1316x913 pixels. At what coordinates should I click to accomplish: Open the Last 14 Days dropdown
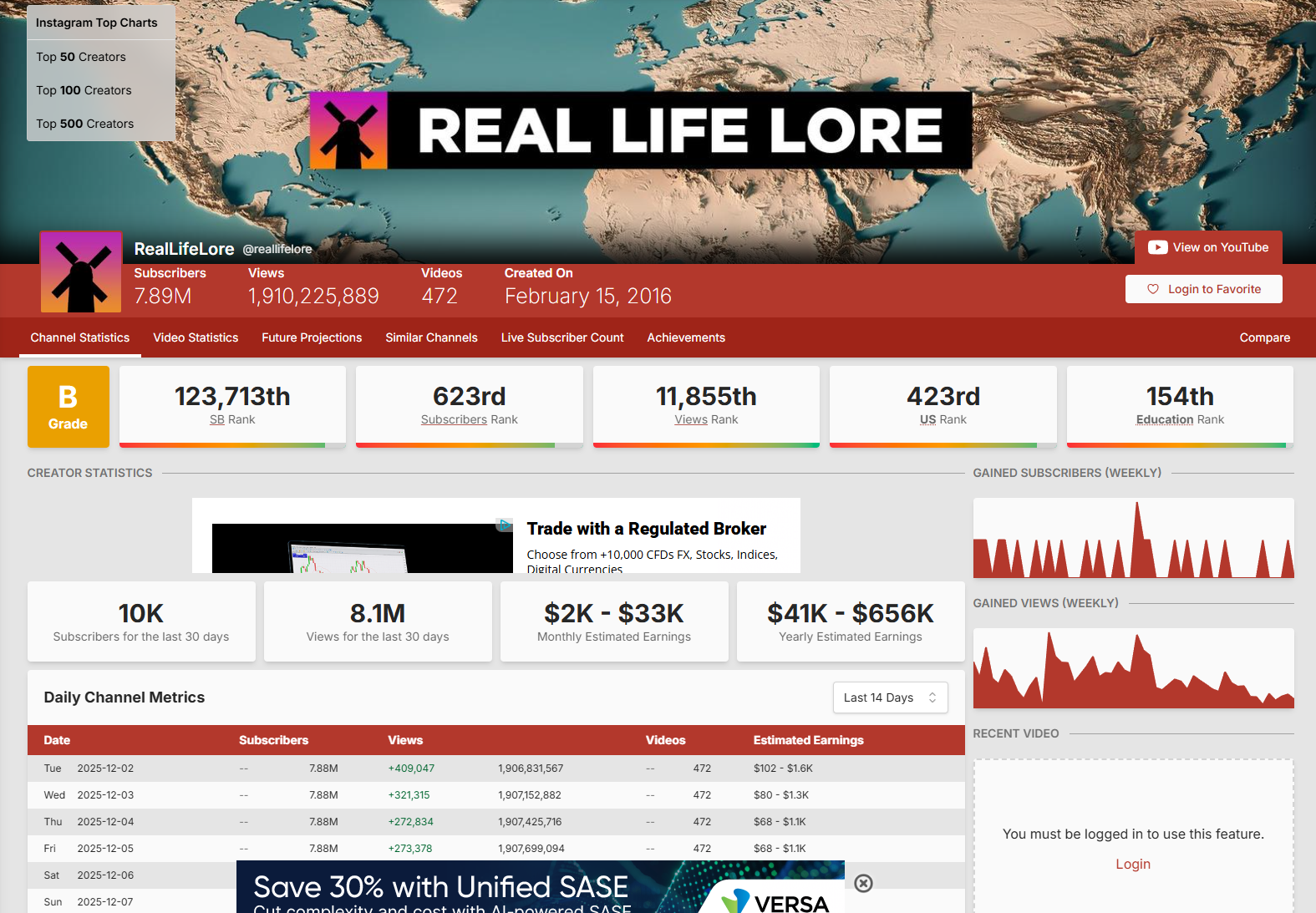coord(890,697)
